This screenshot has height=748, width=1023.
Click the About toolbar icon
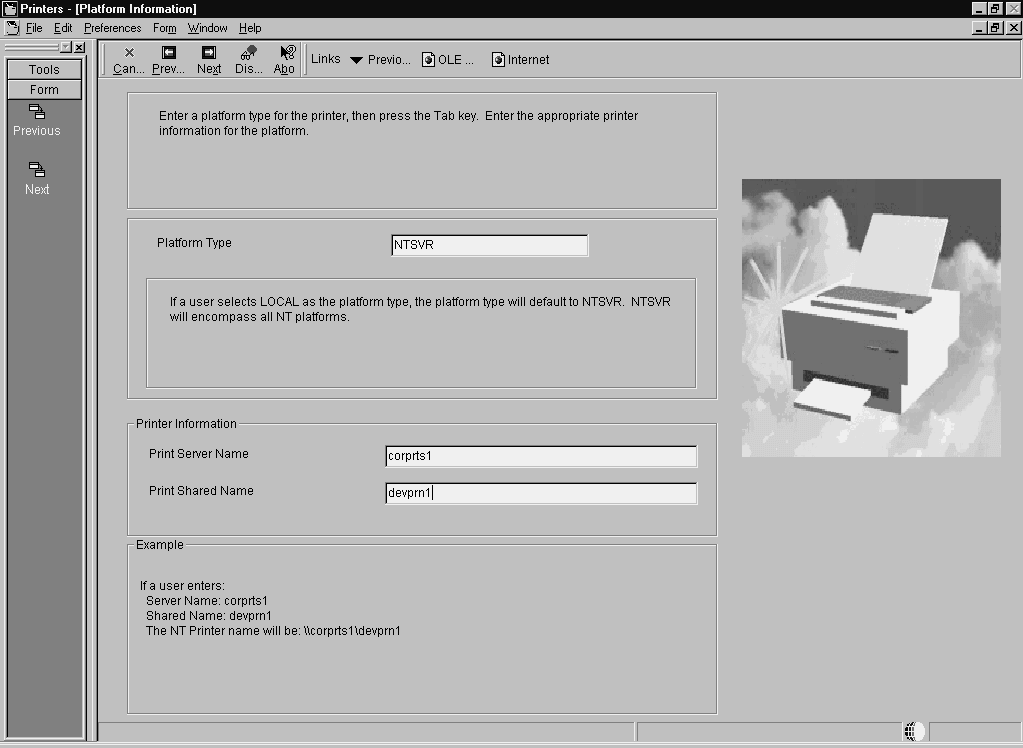[287, 52]
